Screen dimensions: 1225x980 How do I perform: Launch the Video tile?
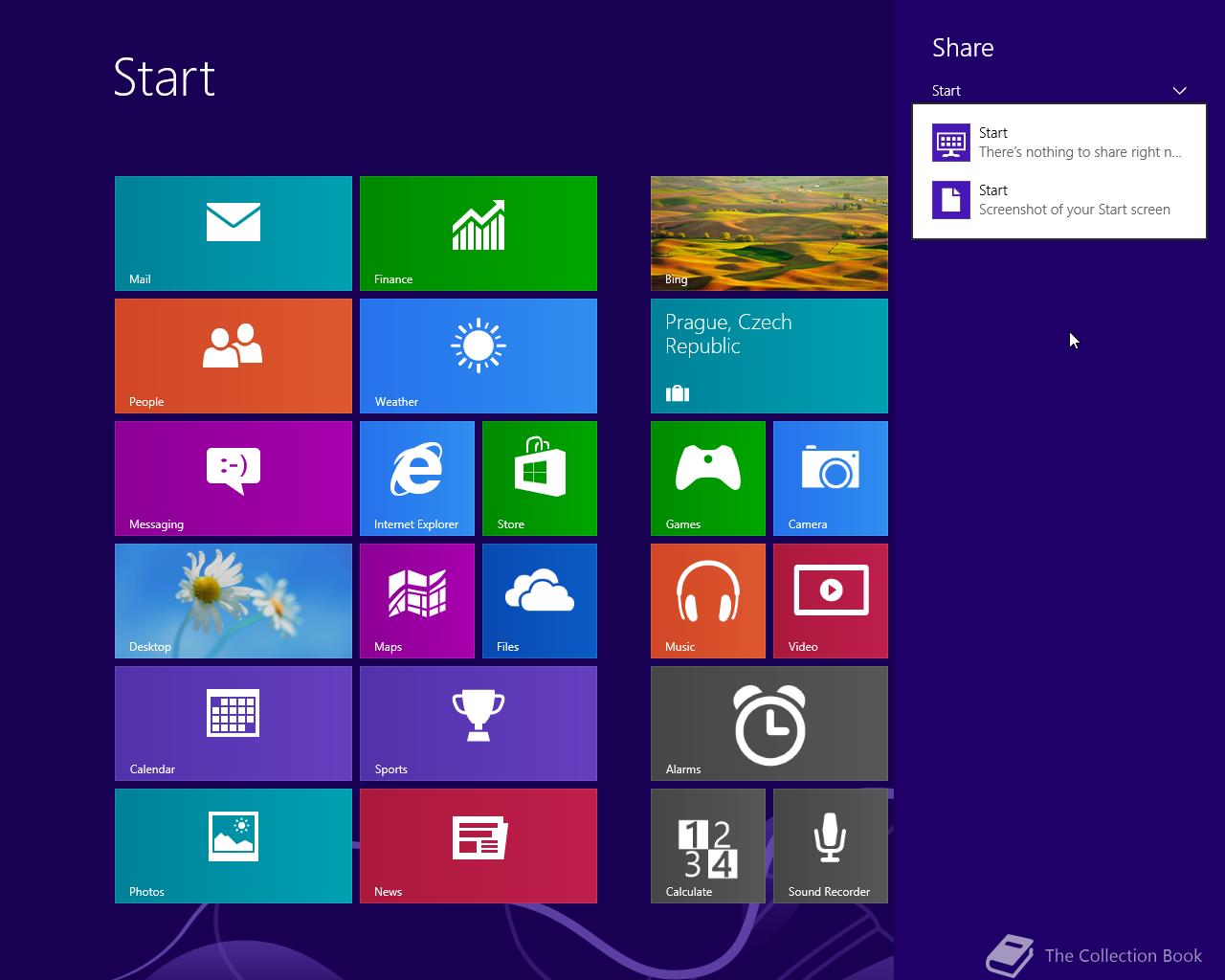[831, 601]
